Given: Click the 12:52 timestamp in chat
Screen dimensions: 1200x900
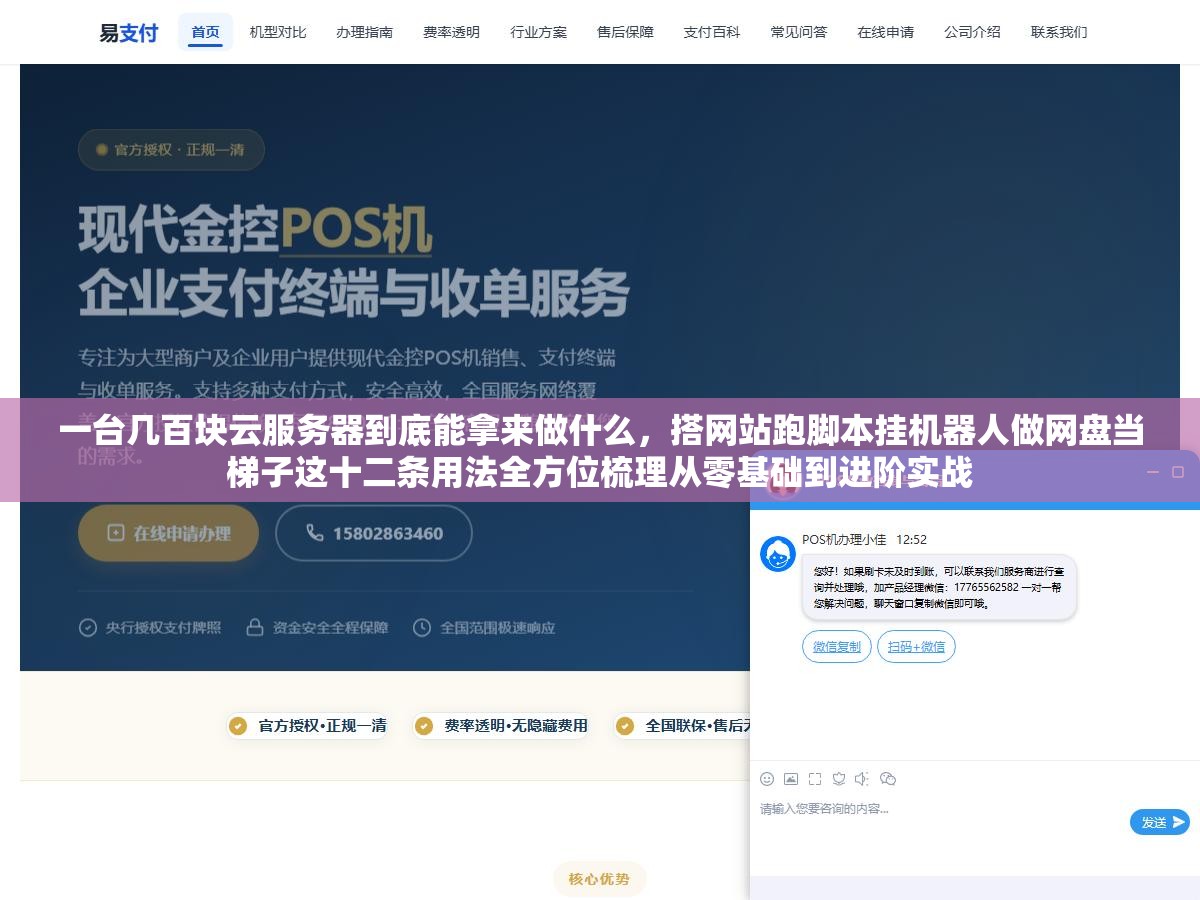Looking at the screenshot, I should (911, 539).
